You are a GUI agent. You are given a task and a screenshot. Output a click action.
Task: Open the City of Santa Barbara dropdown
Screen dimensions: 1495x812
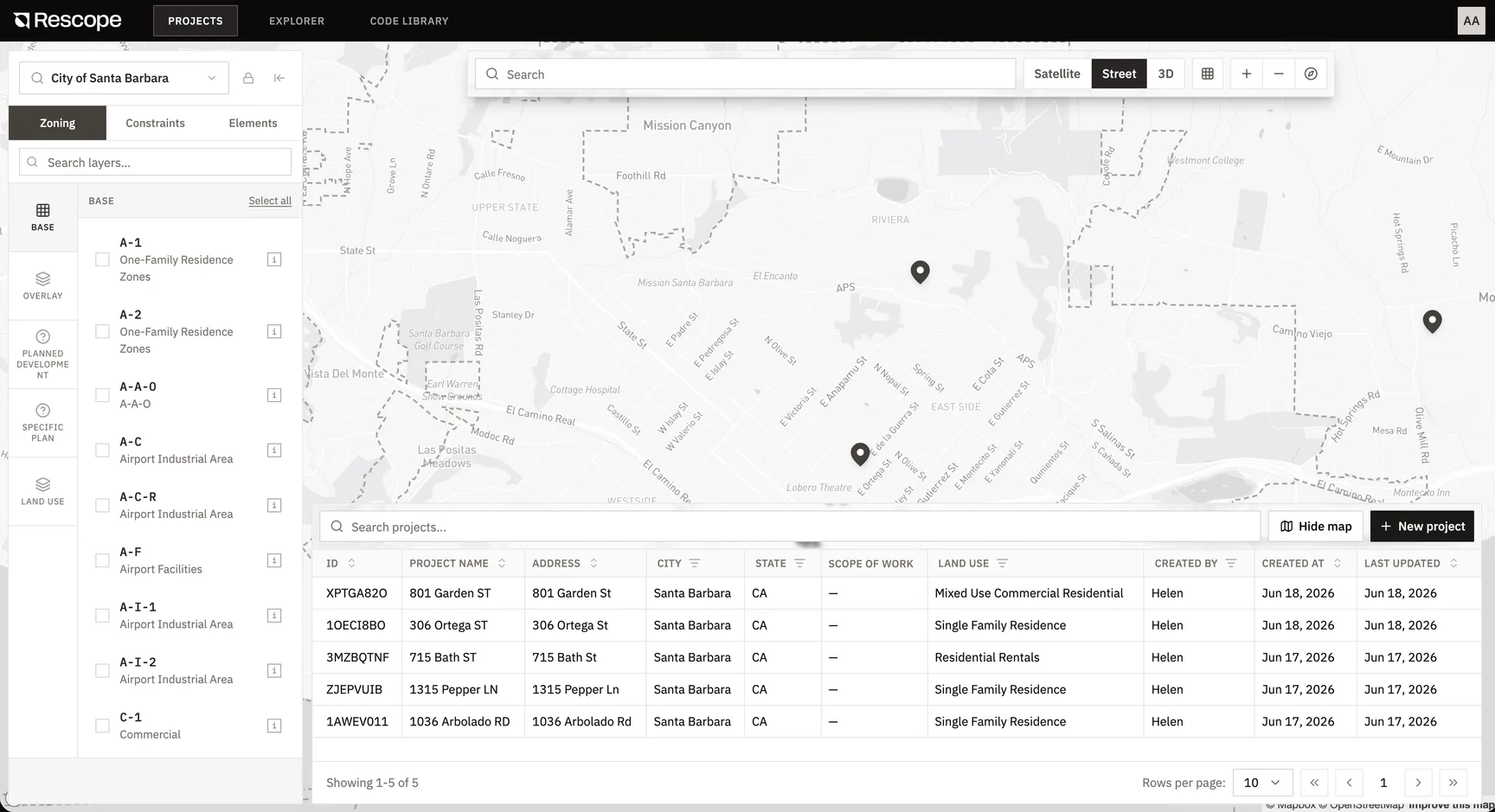124,78
